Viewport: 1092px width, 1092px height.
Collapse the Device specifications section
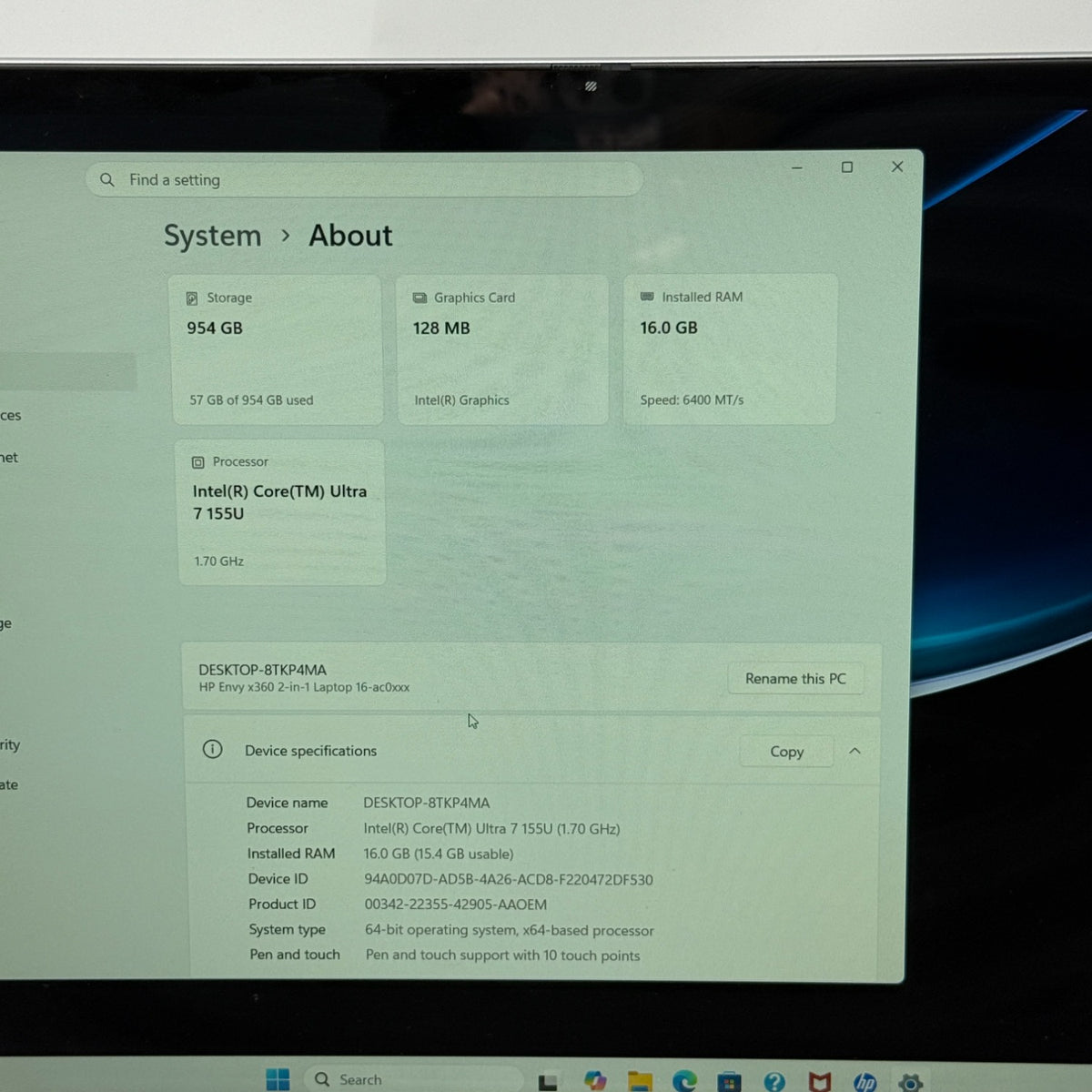(x=854, y=751)
